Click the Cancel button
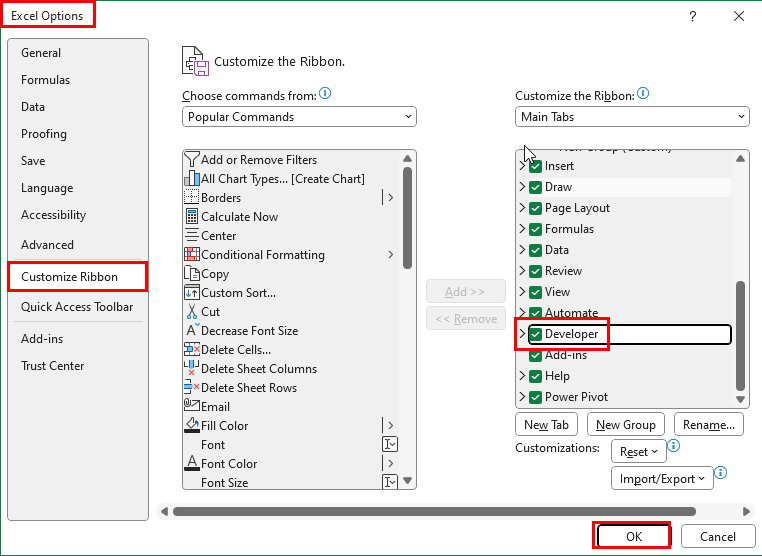The width and height of the screenshot is (762, 556). (718, 536)
